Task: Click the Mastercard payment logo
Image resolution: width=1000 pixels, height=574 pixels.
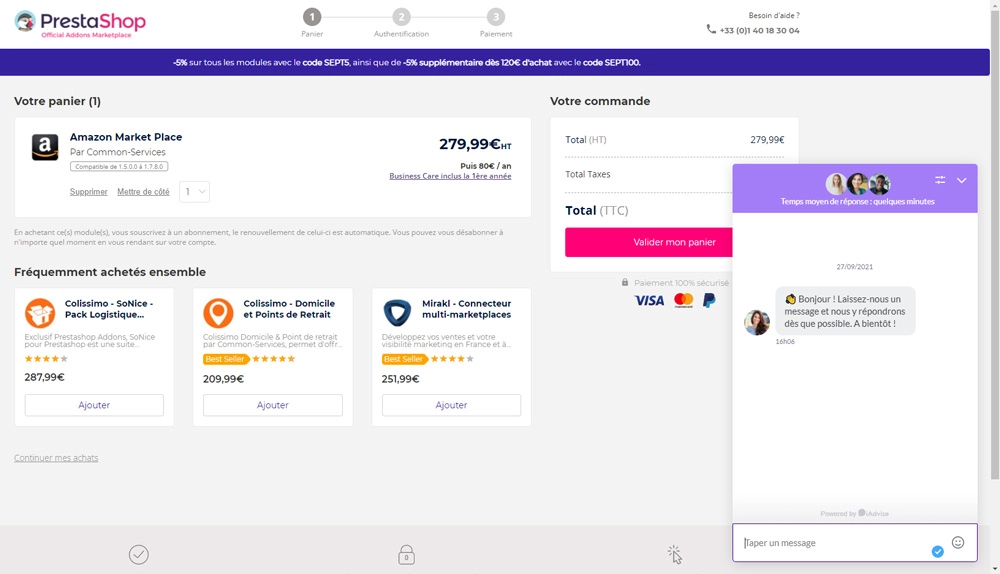Action: (x=684, y=300)
